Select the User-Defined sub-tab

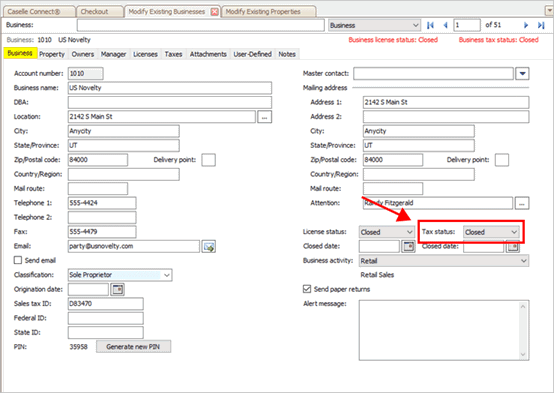tap(252, 54)
